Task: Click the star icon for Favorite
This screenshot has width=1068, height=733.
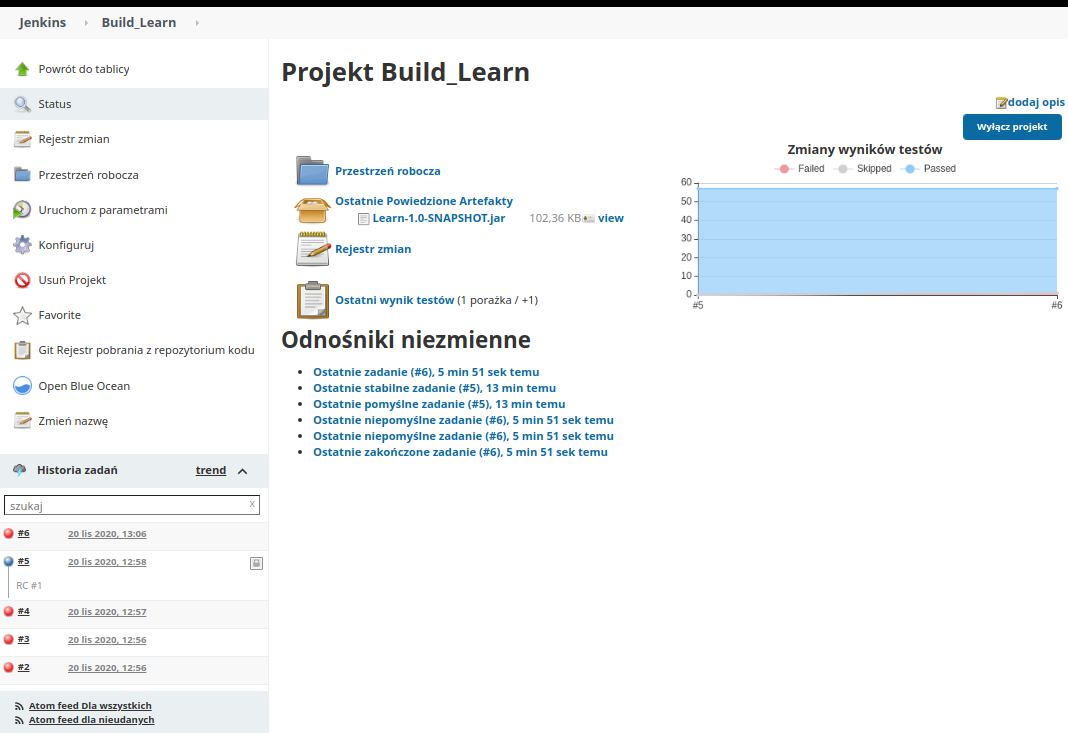Action: (x=22, y=315)
